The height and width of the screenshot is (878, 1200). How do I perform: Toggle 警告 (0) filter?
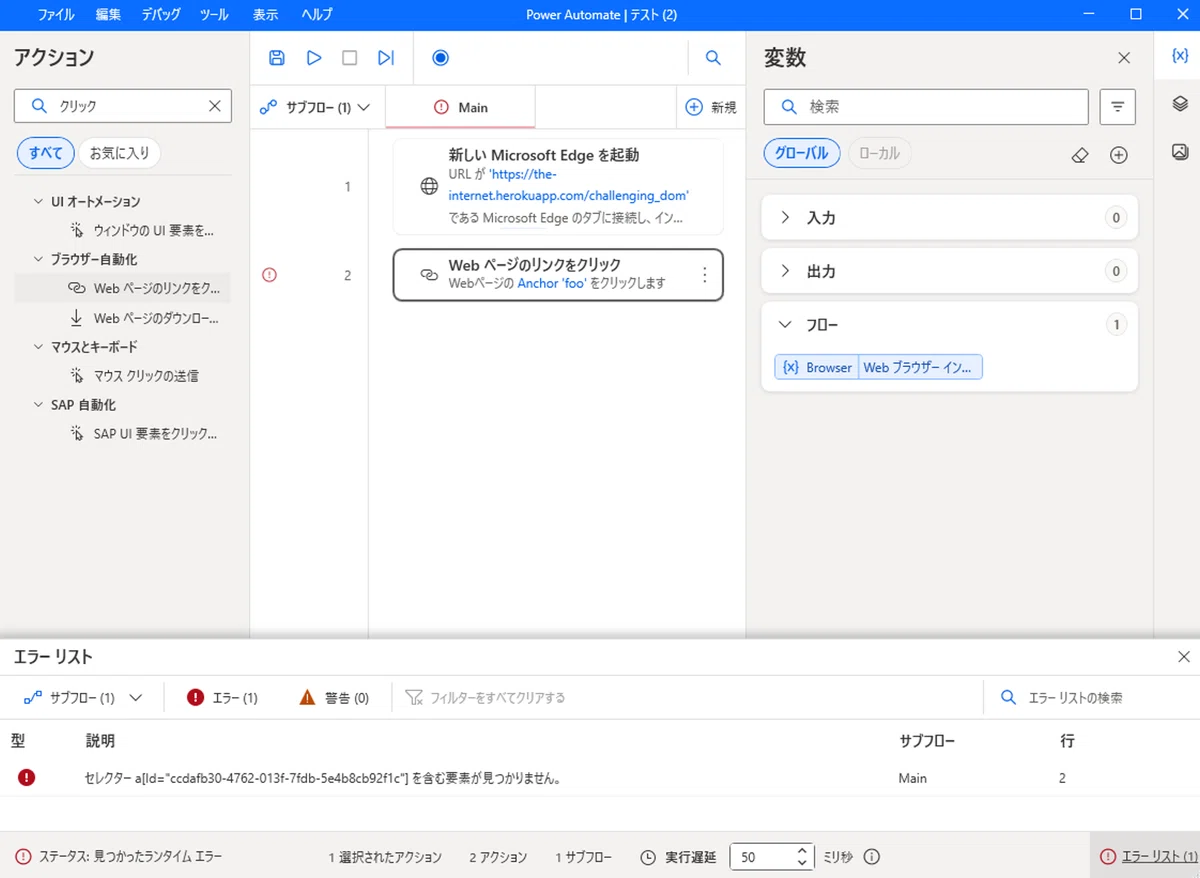click(x=334, y=698)
